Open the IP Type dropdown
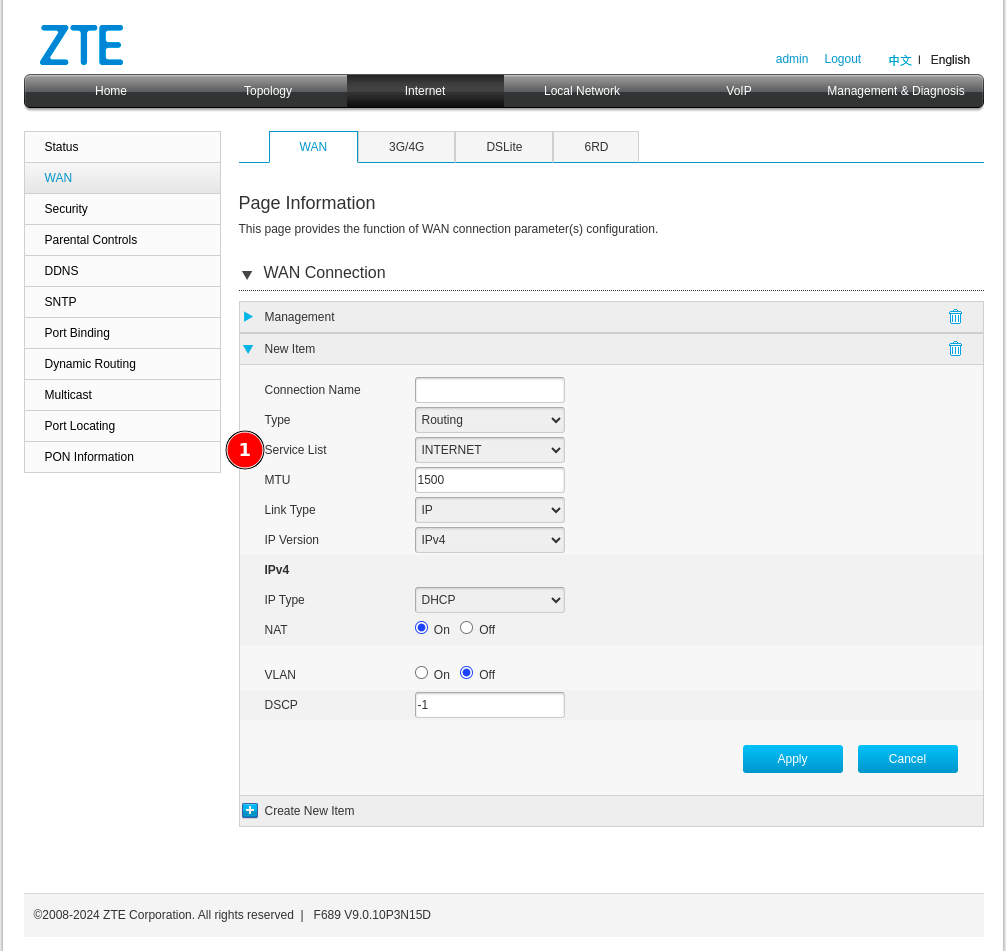This screenshot has height=951, width=1006. tap(489, 600)
